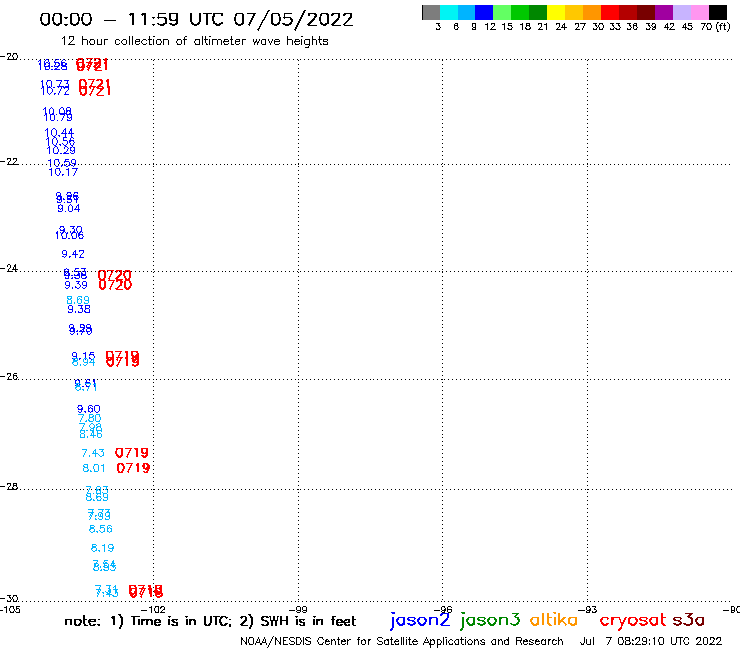This screenshot has width=740, height=650.
Task: Click the subtitle '12 hour collection of altimeter wave heights'
Action: 194,41
